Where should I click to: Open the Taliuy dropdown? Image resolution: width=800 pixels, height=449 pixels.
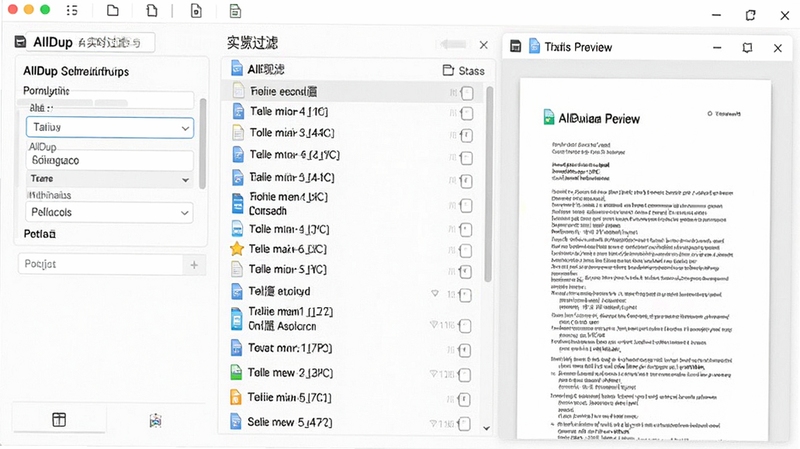(x=110, y=128)
